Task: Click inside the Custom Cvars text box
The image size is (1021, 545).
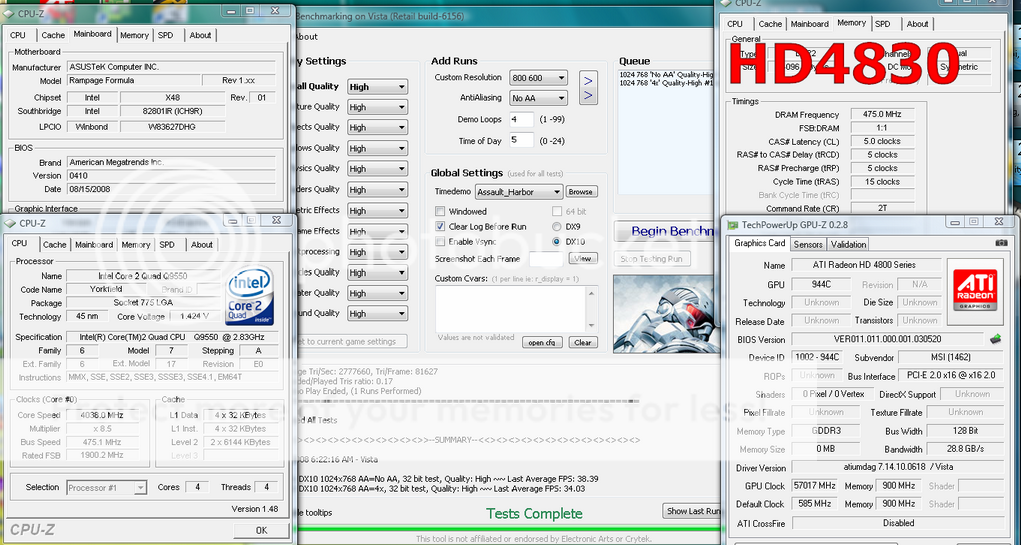Action: pos(511,310)
